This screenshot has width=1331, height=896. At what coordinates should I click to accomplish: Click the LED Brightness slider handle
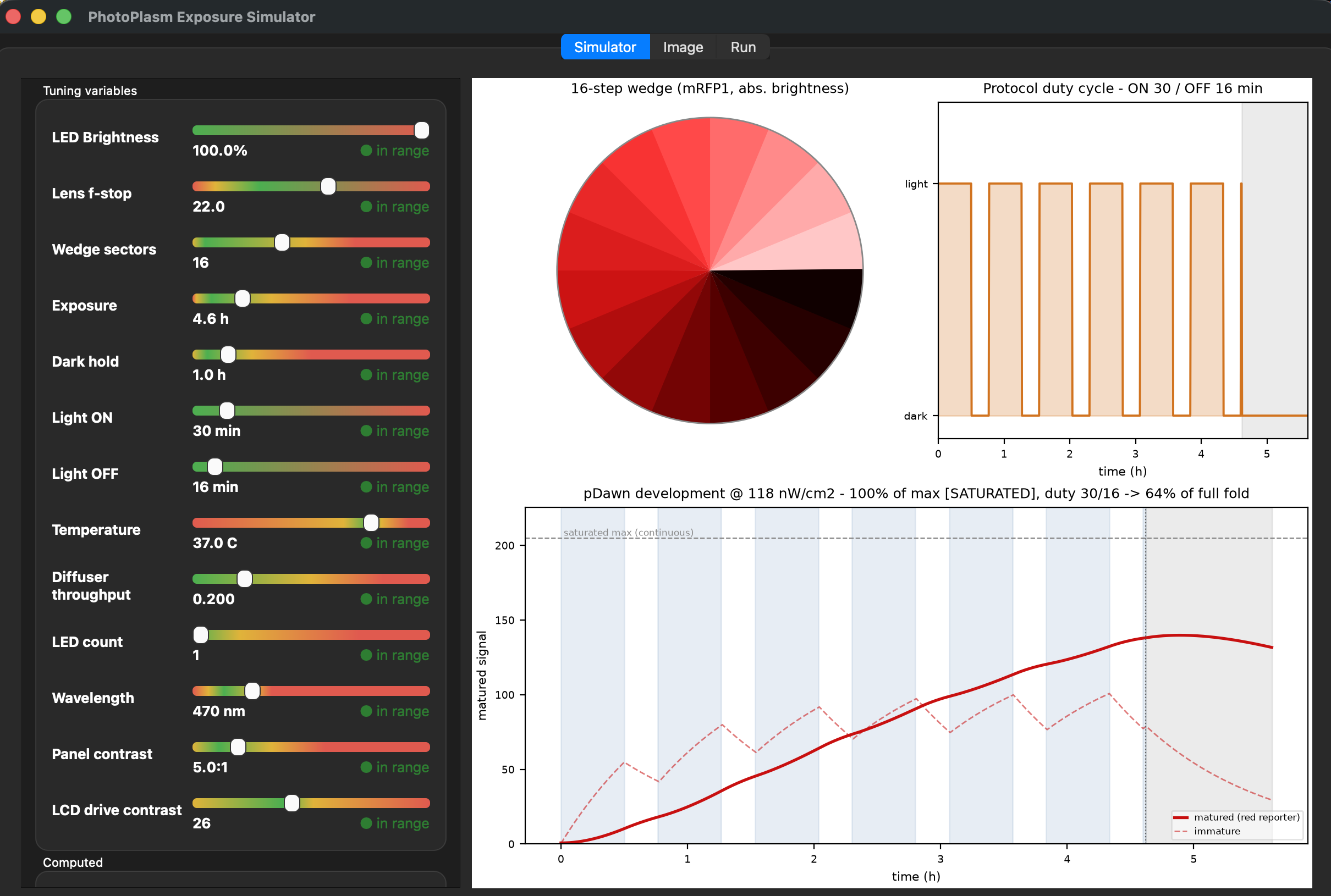point(421,130)
